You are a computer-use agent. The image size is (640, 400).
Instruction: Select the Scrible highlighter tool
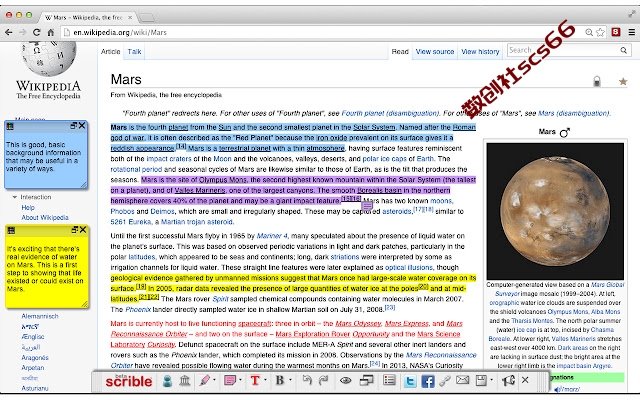coord(205,381)
